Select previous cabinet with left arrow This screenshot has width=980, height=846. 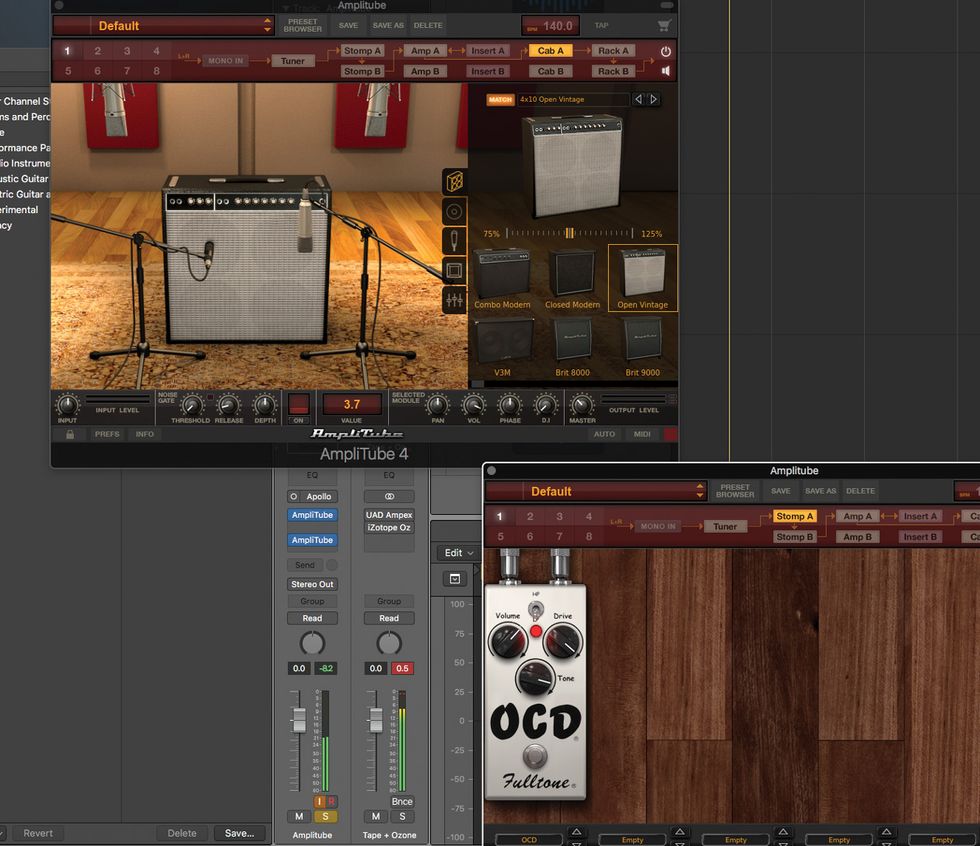(x=638, y=99)
